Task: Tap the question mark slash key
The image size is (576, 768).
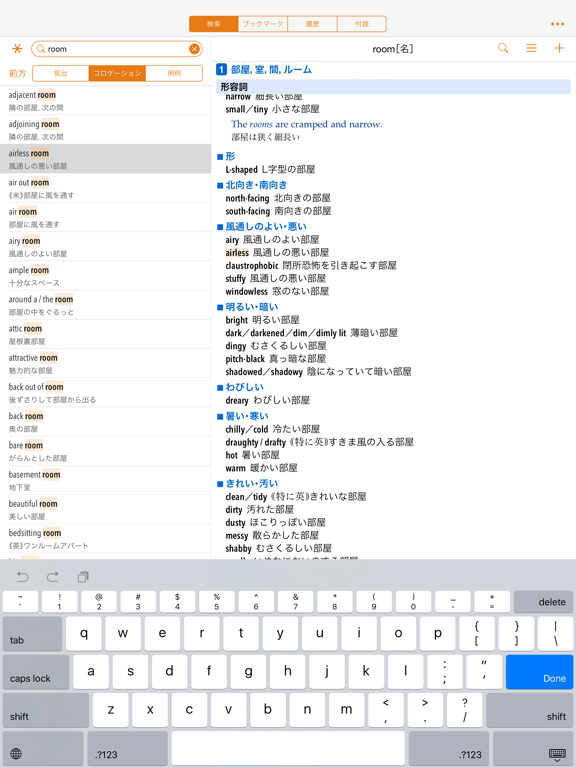Action: pyautogui.click(x=464, y=710)
